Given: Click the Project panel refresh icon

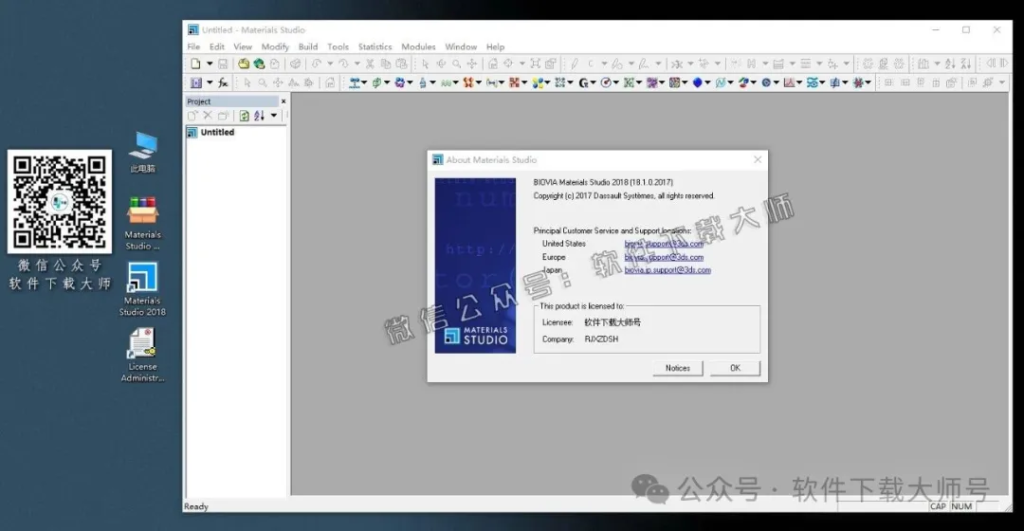Looking at the screenshot, I should tap(244, 116).
